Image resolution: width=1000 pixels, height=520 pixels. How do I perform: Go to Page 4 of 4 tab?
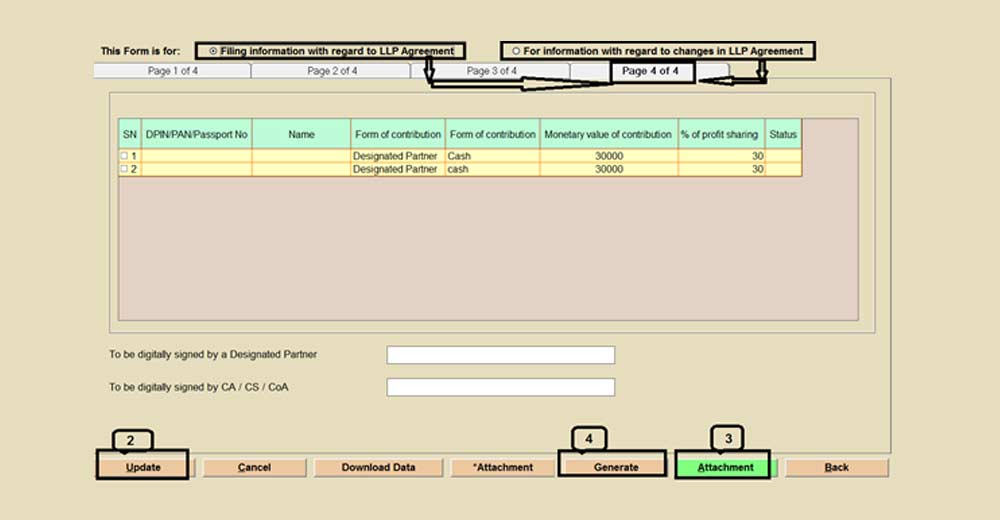click(650, 71)
